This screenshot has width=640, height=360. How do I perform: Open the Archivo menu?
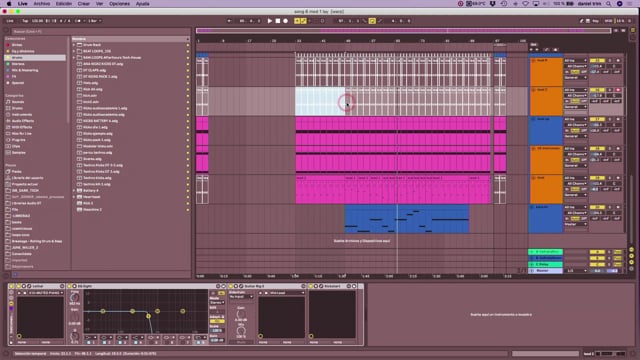coord(42,4)
